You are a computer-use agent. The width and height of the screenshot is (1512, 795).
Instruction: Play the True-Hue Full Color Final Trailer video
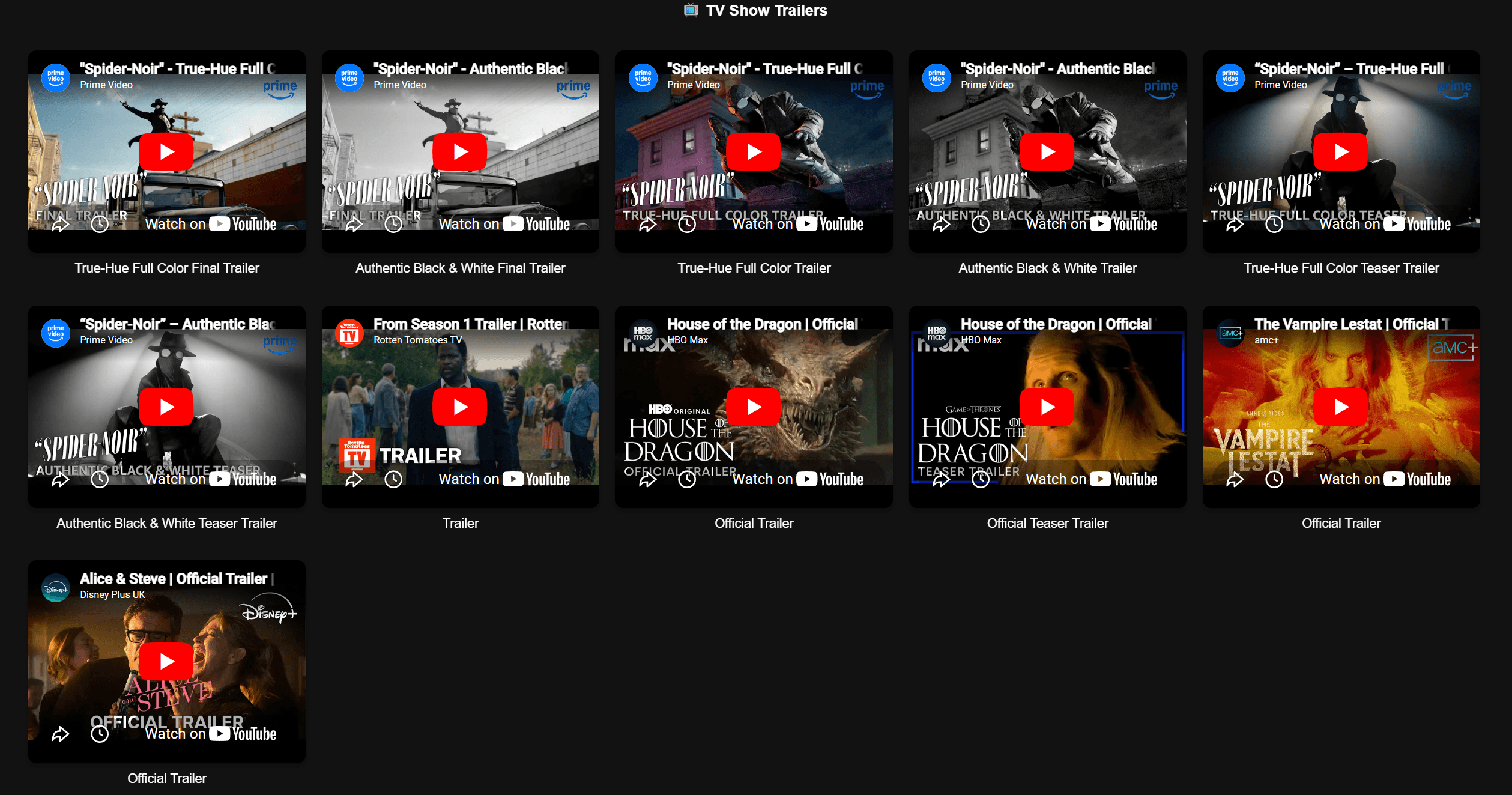(166, 152)
